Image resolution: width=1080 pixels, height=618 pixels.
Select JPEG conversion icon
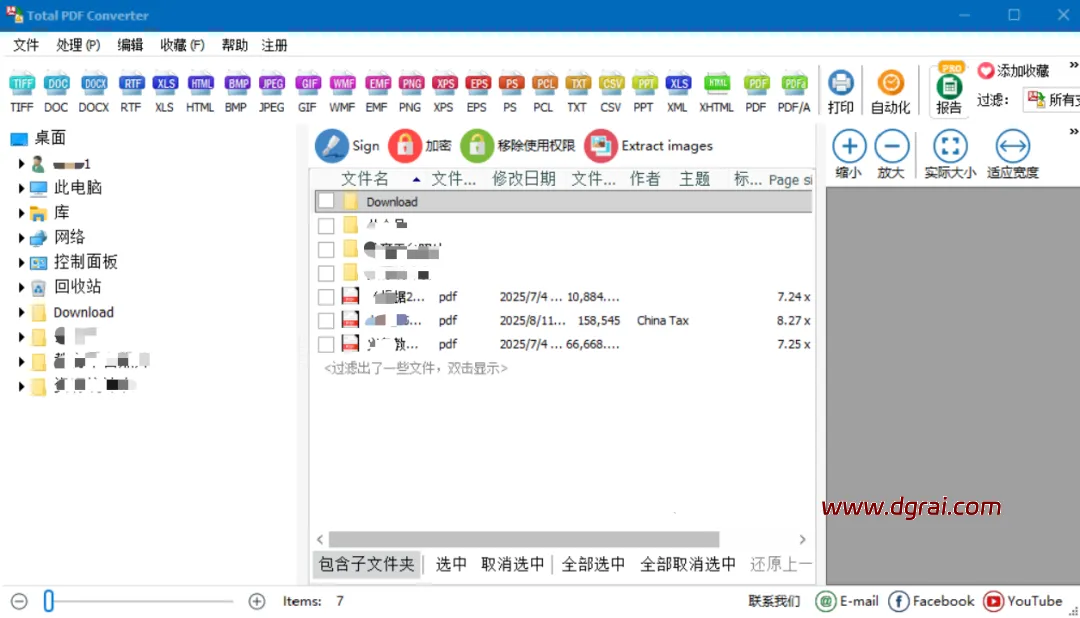point(271,92)
